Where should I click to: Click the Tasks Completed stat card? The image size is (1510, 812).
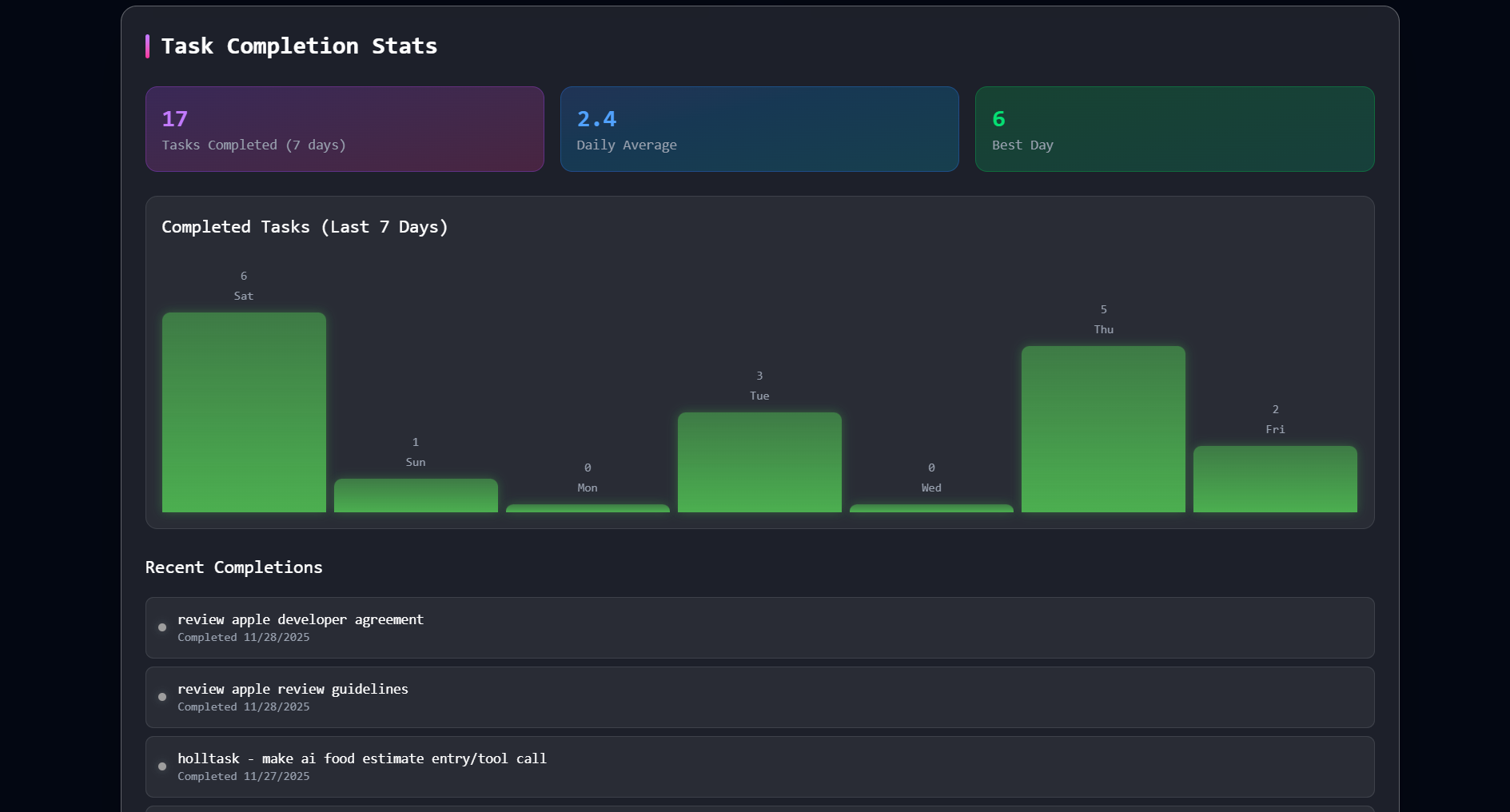(x=344, y=129)
